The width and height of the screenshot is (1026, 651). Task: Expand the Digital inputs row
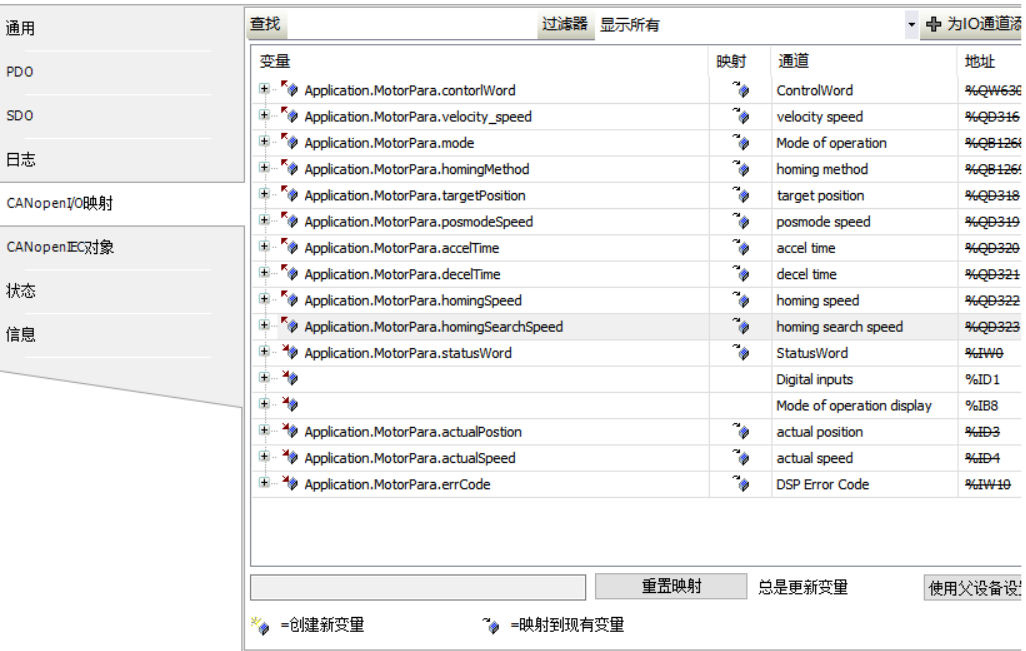coord(263,378)
